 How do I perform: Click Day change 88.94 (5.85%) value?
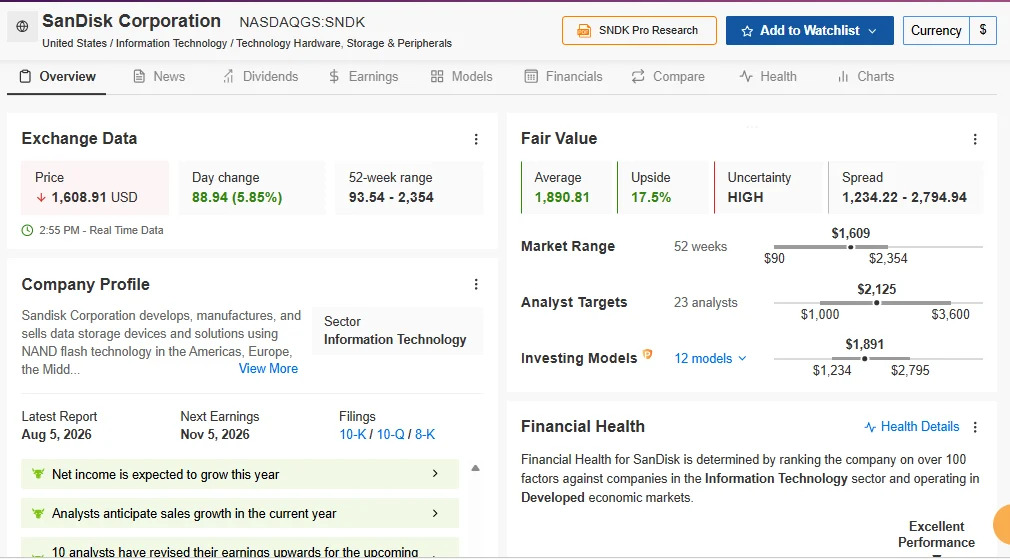coord(237,197)
